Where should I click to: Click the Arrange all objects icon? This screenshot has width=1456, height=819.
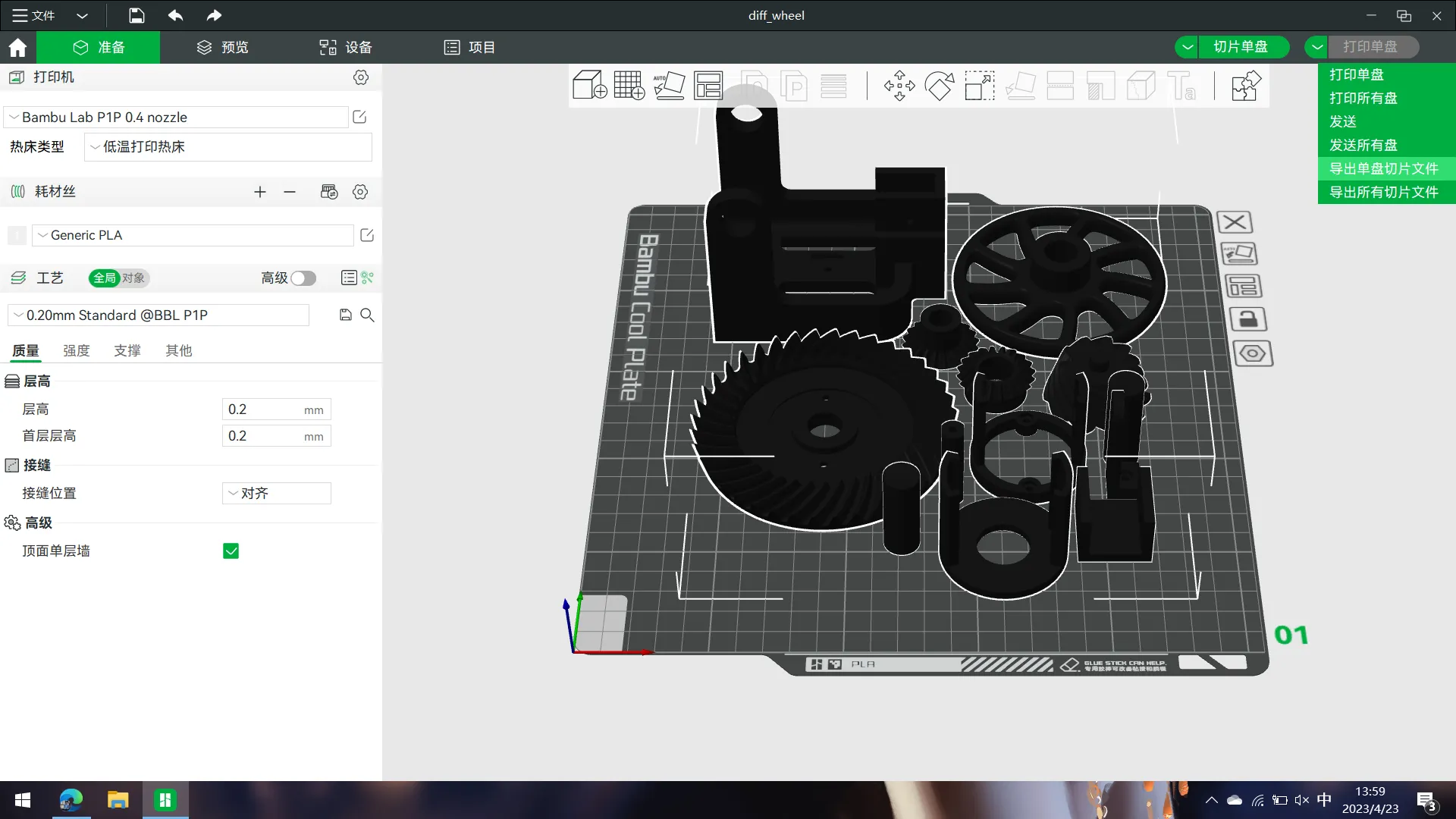pos(708,86)
